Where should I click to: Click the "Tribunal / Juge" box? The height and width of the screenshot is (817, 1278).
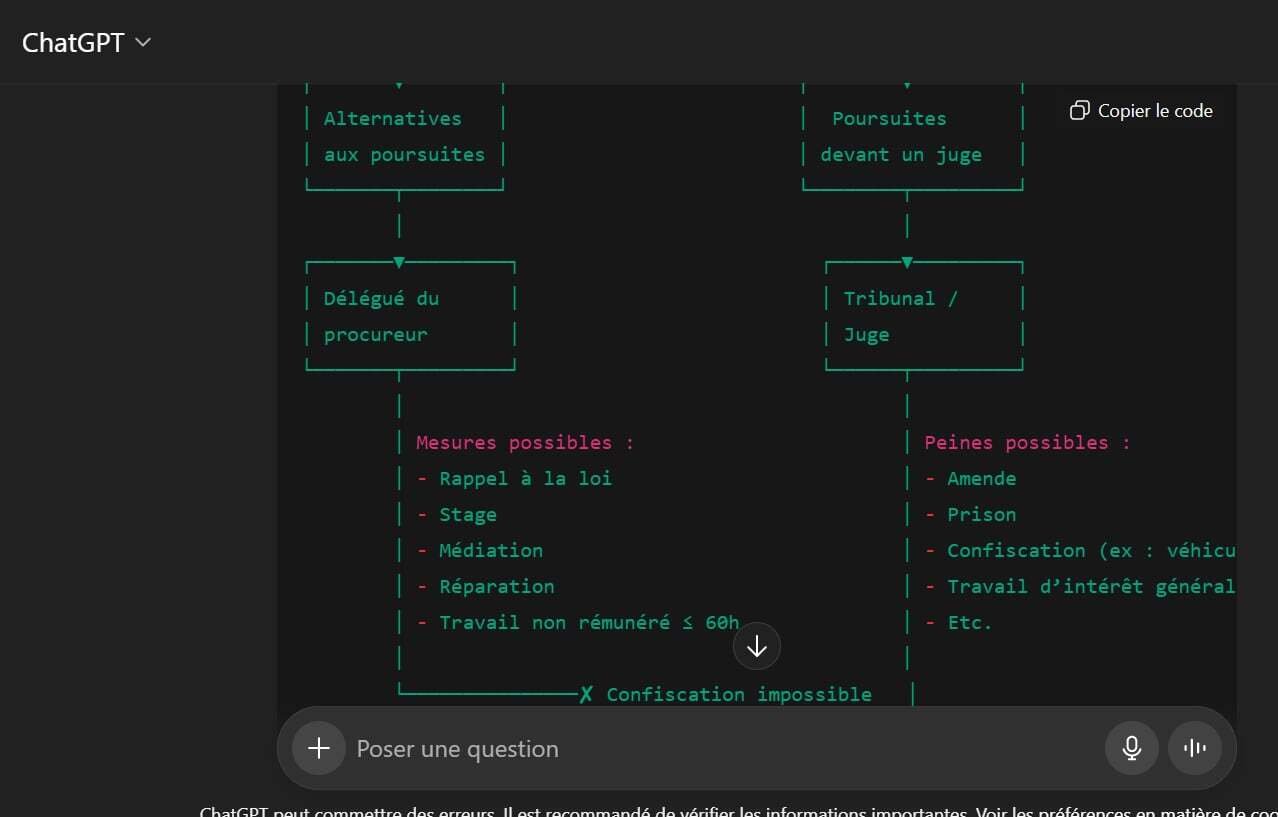point(922,316)
